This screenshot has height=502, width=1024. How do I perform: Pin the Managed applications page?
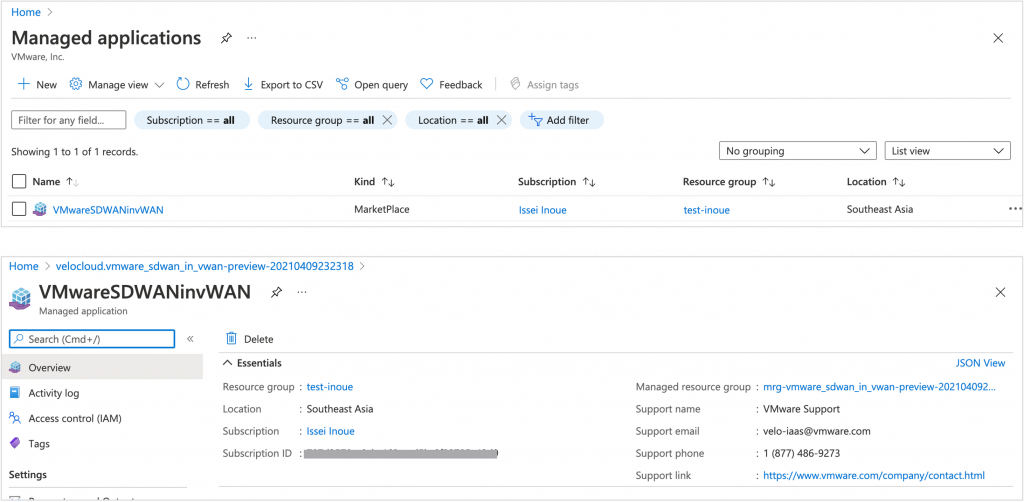pos(226,38)
